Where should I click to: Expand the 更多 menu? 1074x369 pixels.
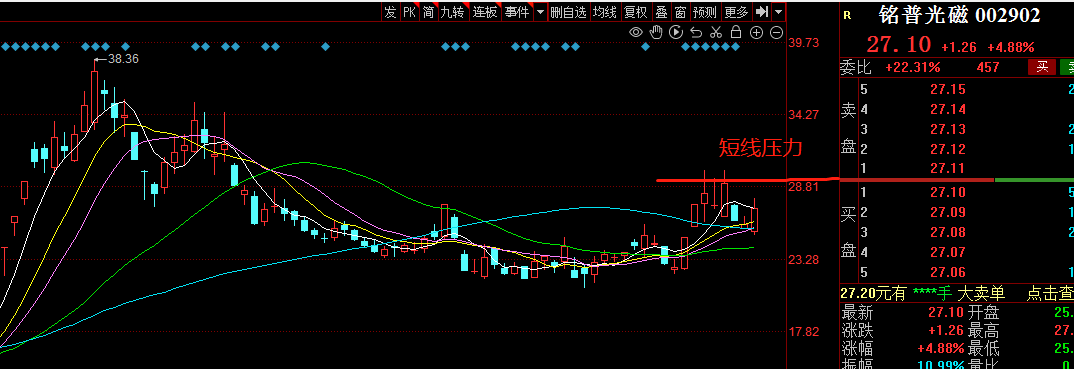736,12
